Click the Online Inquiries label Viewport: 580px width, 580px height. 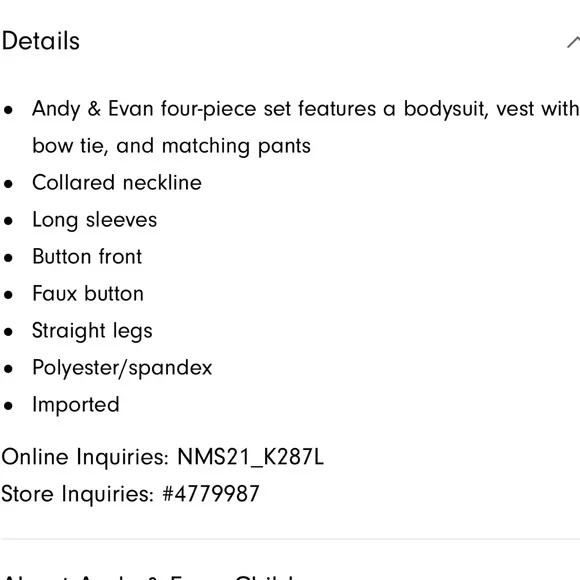[x=85, y=457]
